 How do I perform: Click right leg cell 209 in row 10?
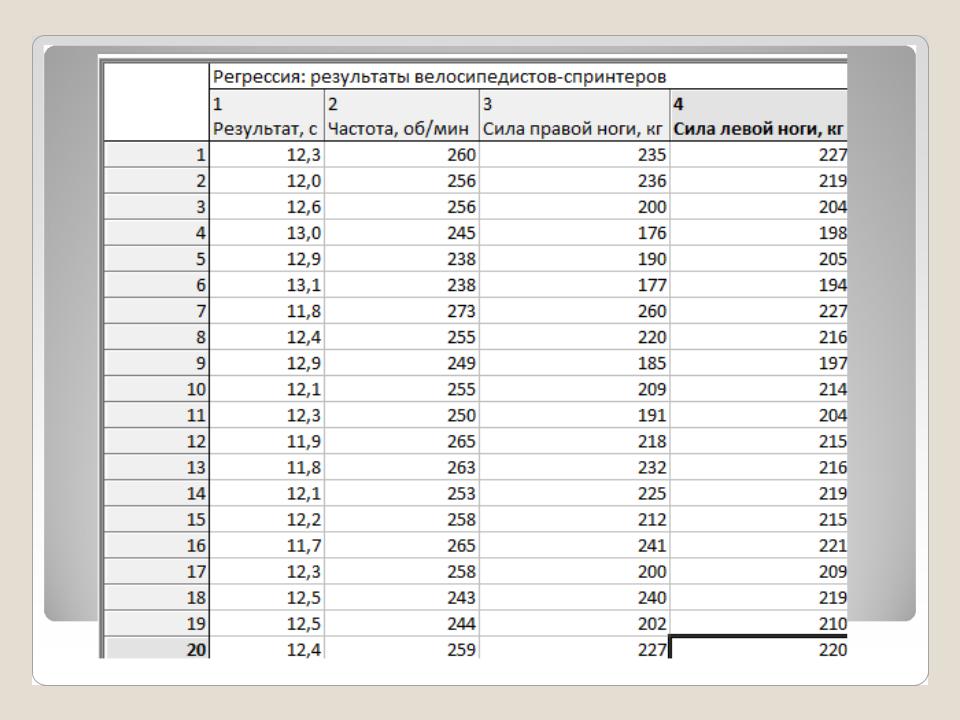pos(575,389)
